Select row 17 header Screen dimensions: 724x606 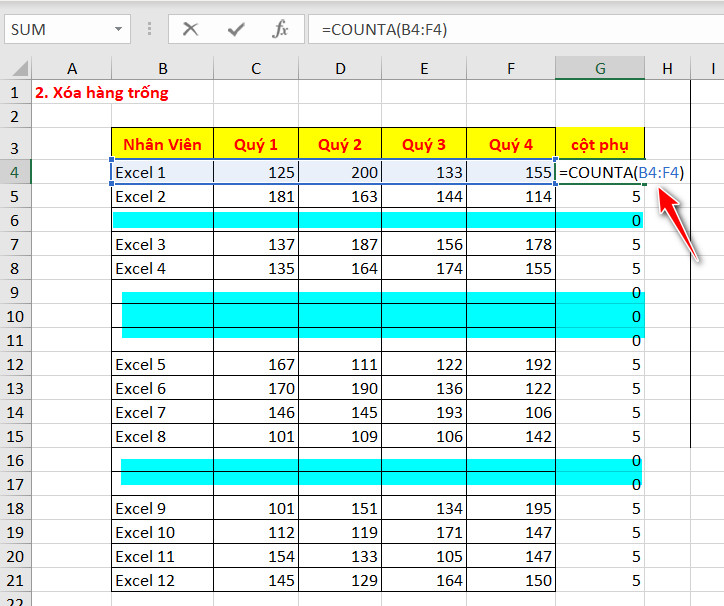(x=15, y=485)
